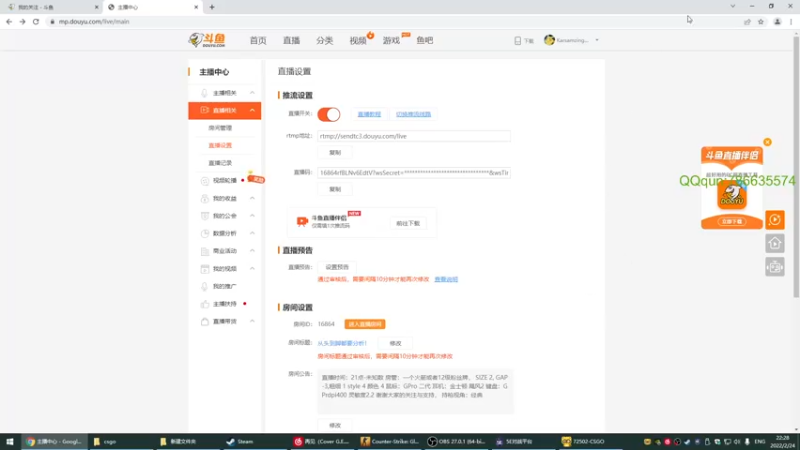Copy the rtmp address with 复制 button
Screen dimensions: 800x450
click(335, 153)
